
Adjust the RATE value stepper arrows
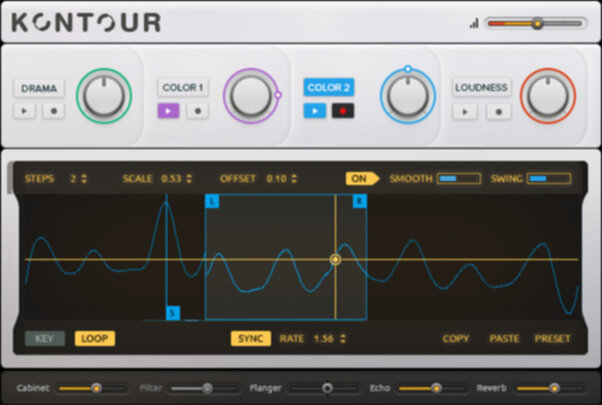pyautogui.click(x=343, y=338)
